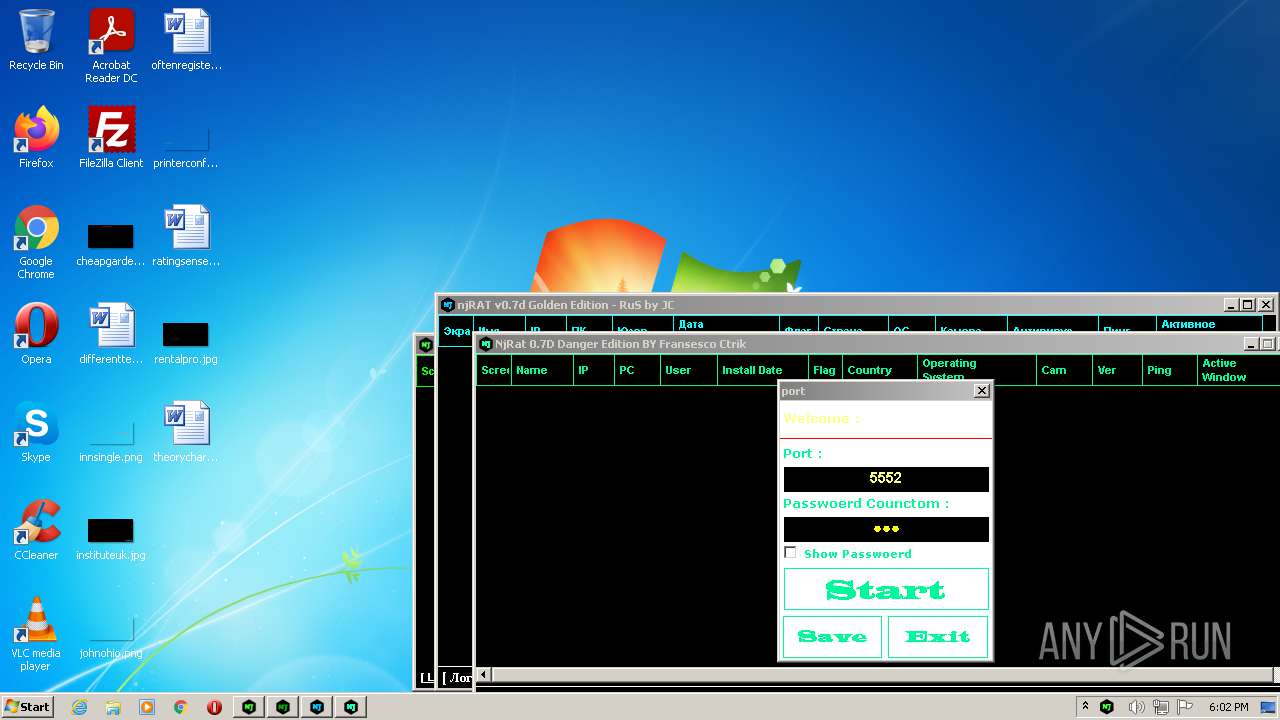Viewport: 1280px width, 720px height.
Task: Open the volume control tray icon
Action: pos(1136,707)
